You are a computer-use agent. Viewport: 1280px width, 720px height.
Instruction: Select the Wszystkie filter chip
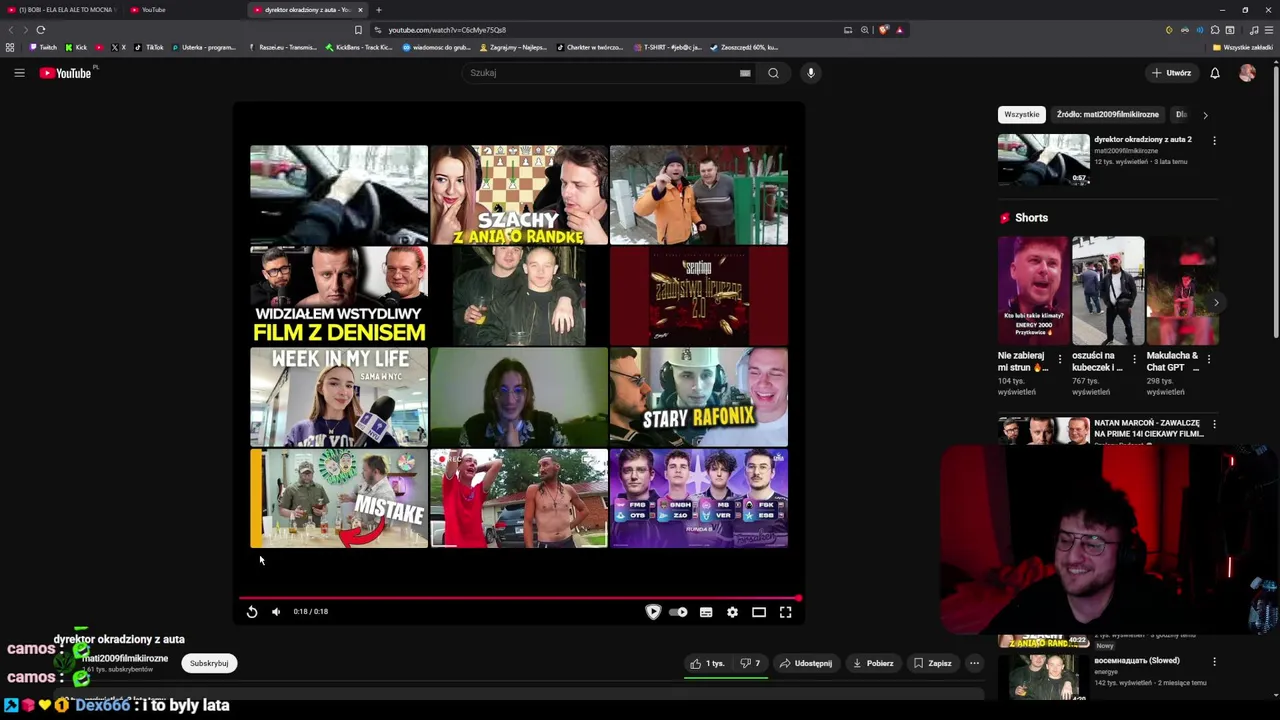(1021, 114)
